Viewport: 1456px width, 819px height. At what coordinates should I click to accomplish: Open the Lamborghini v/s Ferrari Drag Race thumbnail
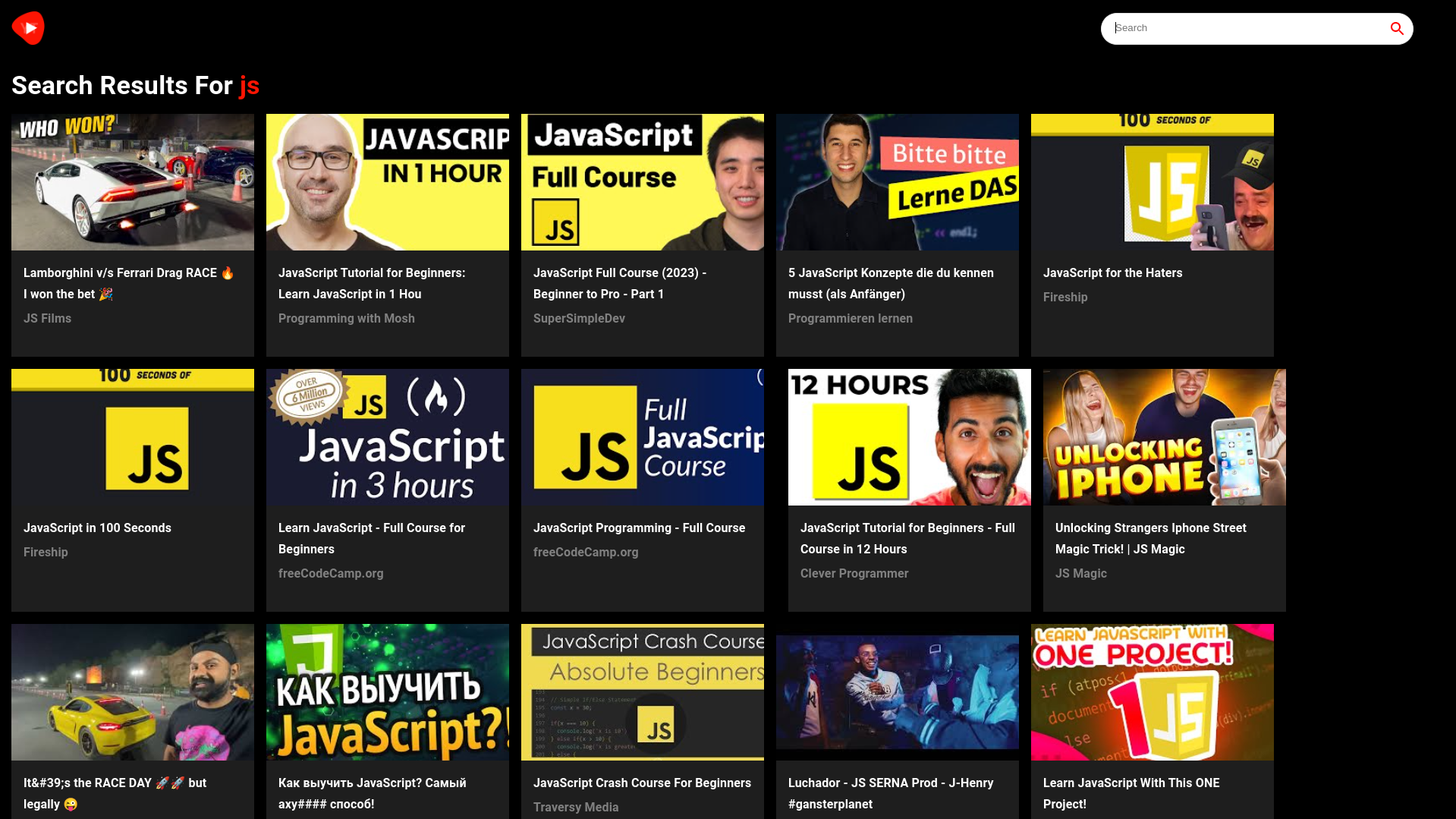tap(133, 182)
